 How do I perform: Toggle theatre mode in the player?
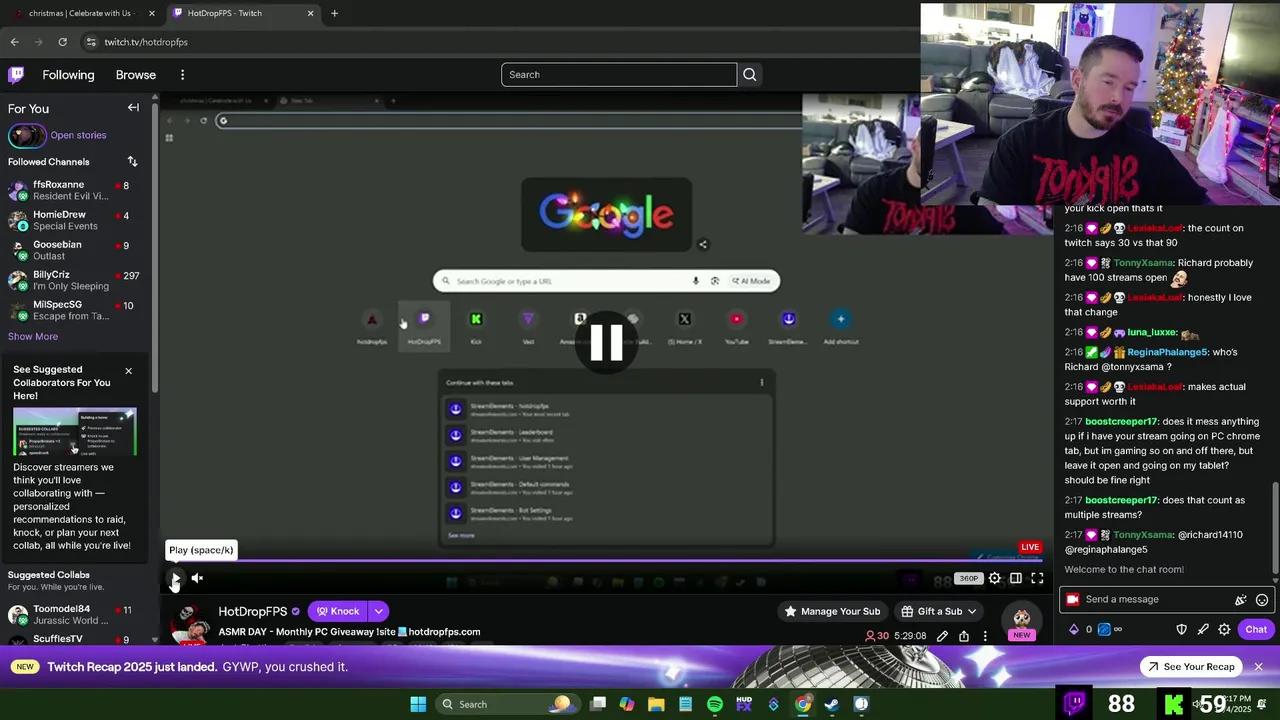coord(1016,578)
